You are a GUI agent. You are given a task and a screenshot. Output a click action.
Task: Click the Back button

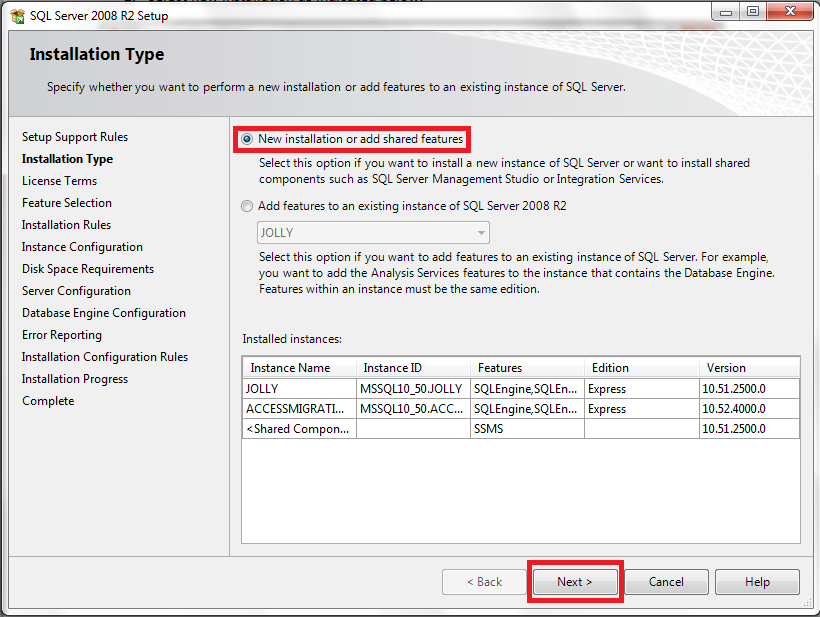[x=484, y=582]
